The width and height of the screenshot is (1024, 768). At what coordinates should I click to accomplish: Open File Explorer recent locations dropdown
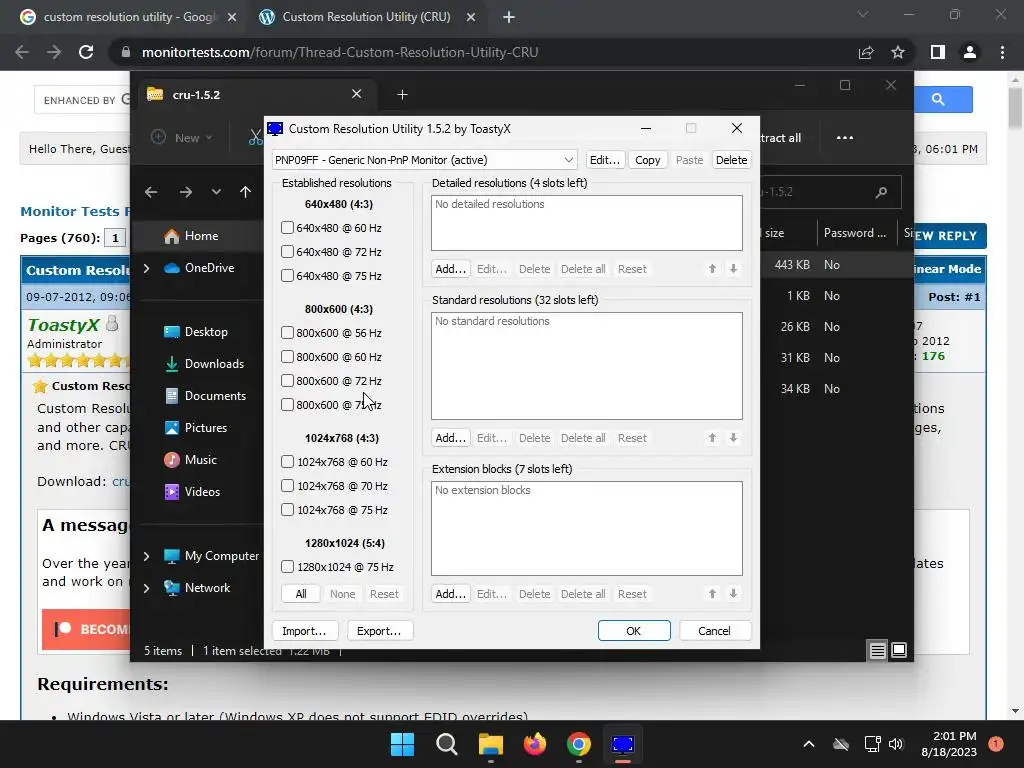click(x=216, y=192)
